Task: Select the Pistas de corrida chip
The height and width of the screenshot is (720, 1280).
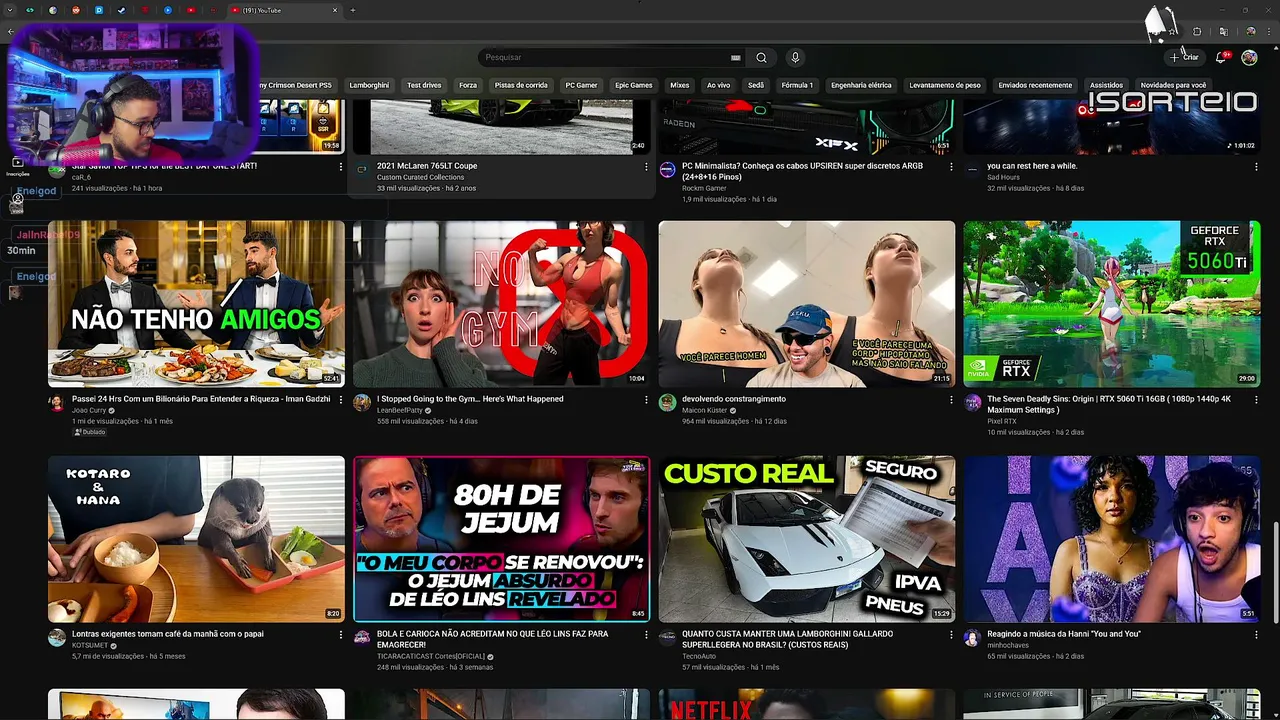Action: 521,85
